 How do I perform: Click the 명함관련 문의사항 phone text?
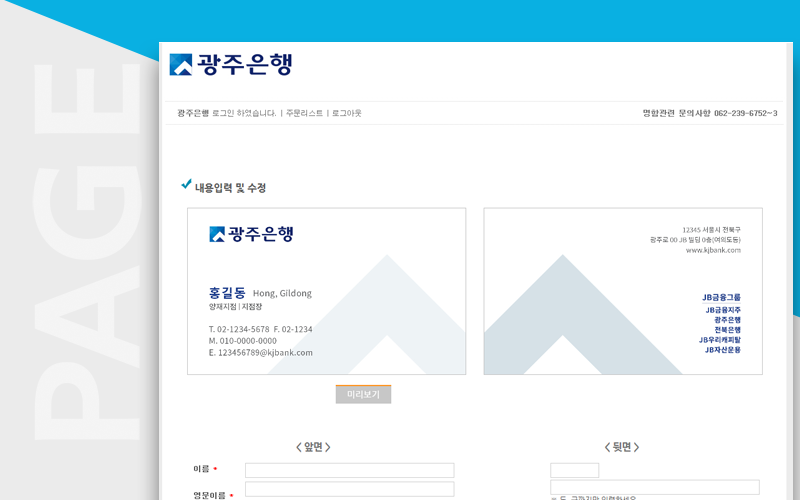coord(710,113)
